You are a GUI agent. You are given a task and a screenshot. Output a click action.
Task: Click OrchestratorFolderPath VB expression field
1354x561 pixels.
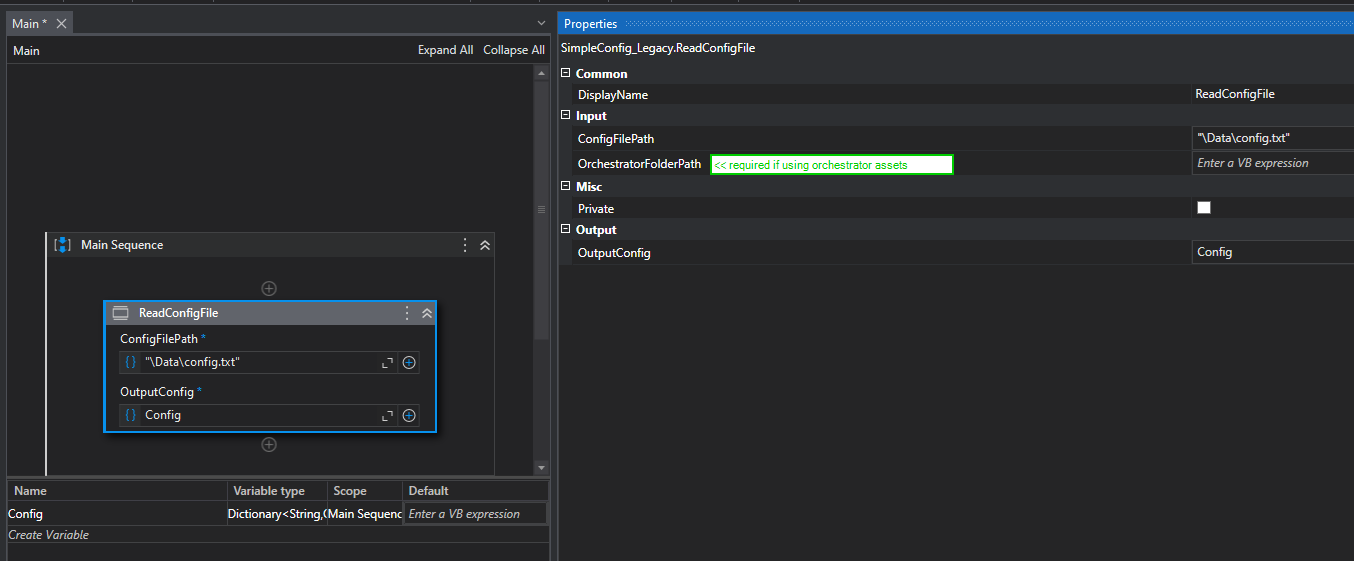point(1273,163)
